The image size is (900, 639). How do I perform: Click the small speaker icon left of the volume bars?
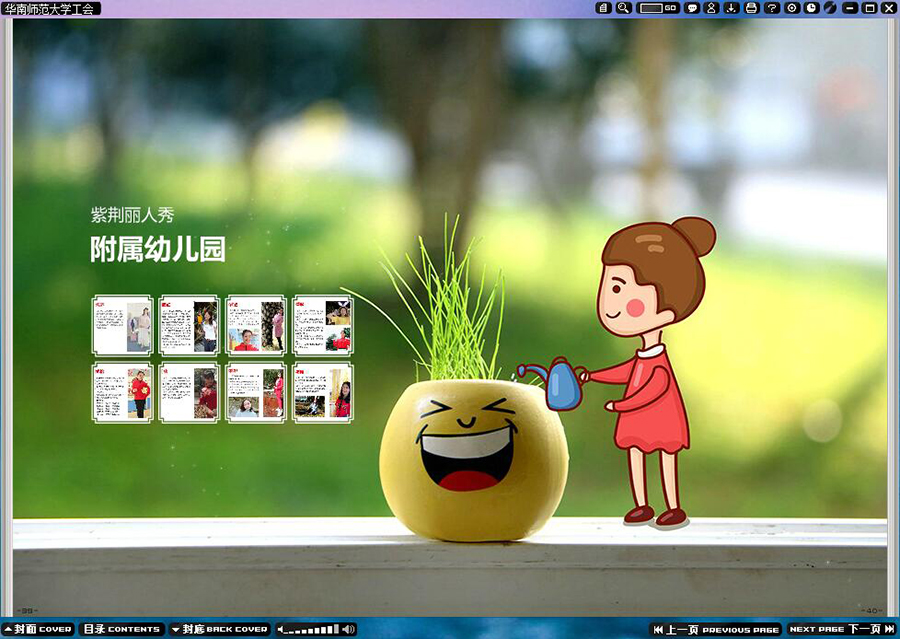(x=281, y=630)
